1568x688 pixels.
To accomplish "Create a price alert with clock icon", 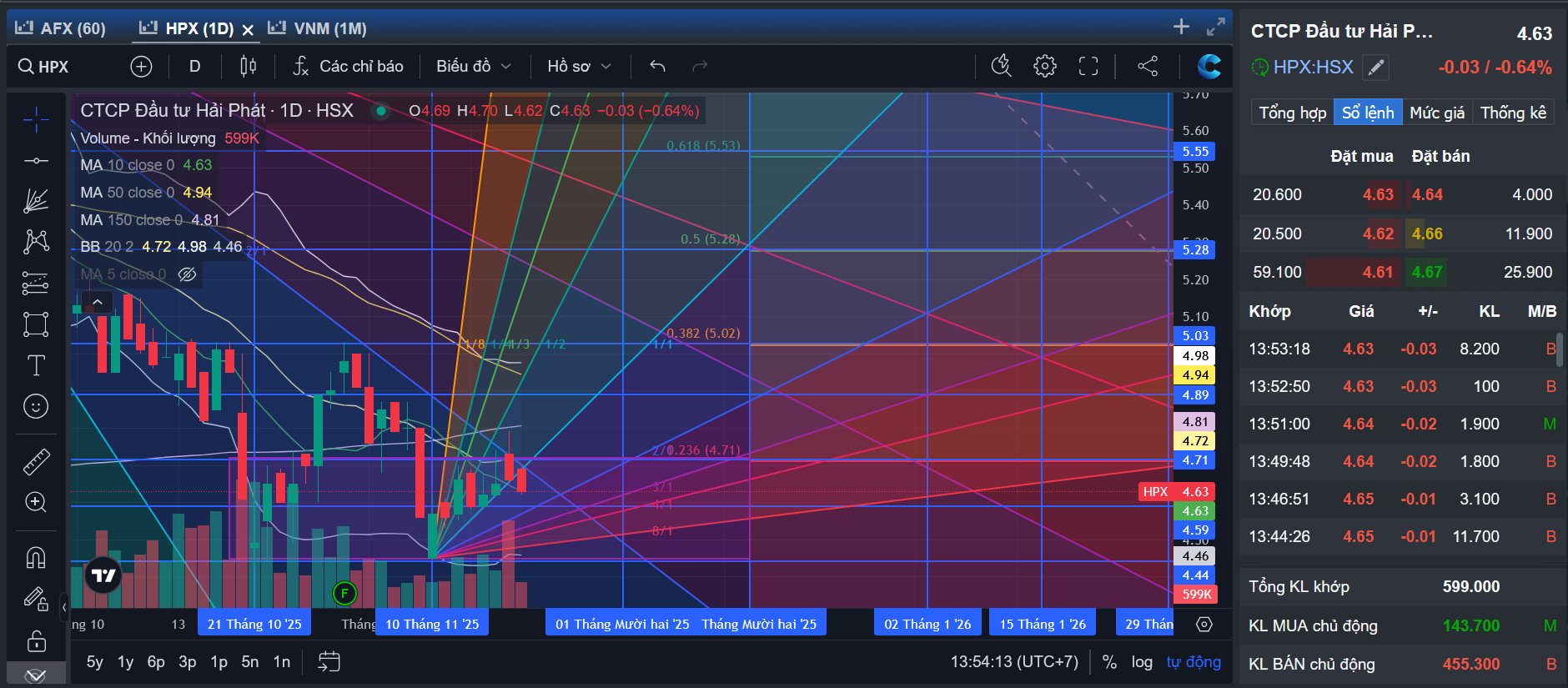I will [x=1001, y=66].
